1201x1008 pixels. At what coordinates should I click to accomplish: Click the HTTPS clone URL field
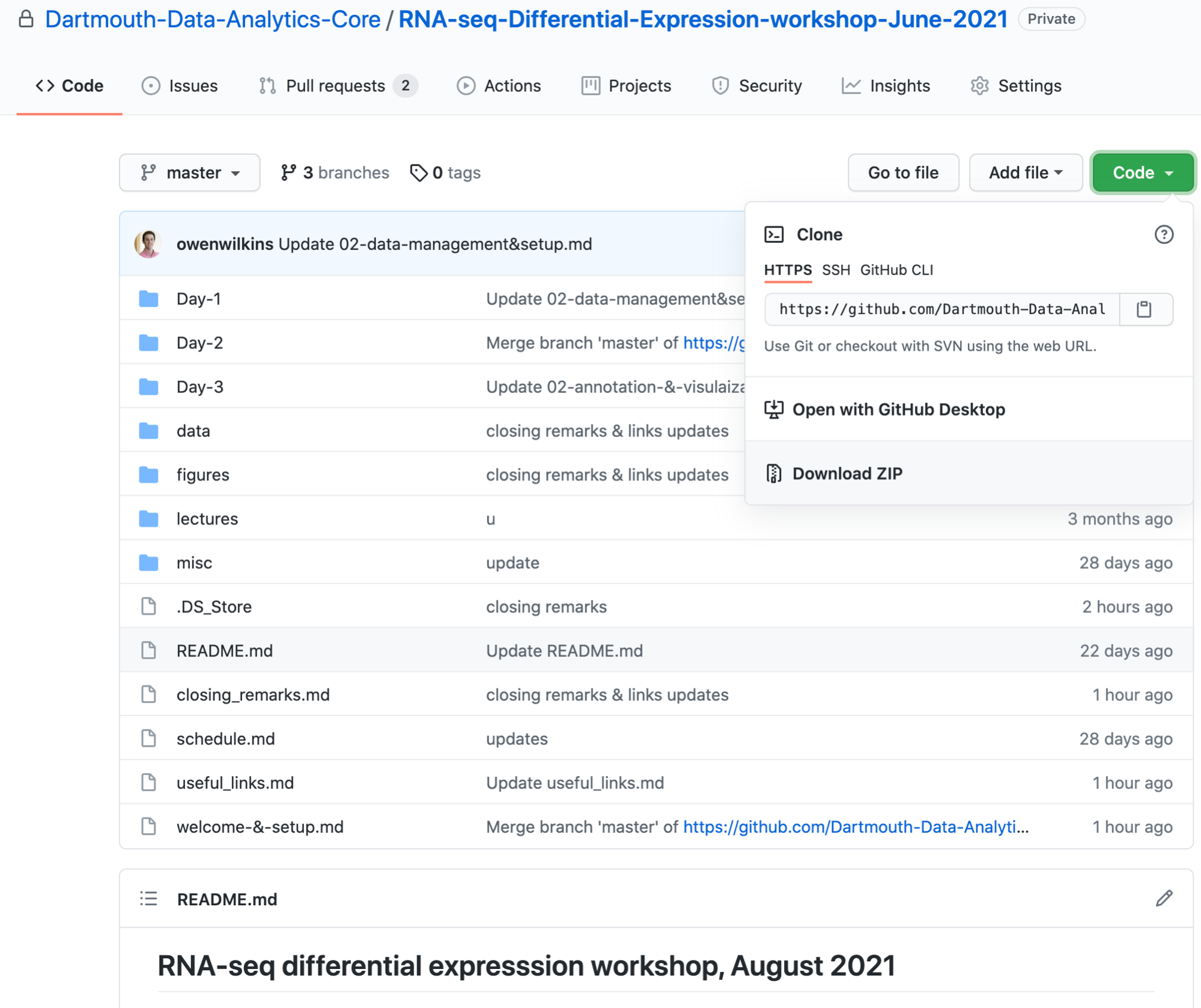point(941,309)
